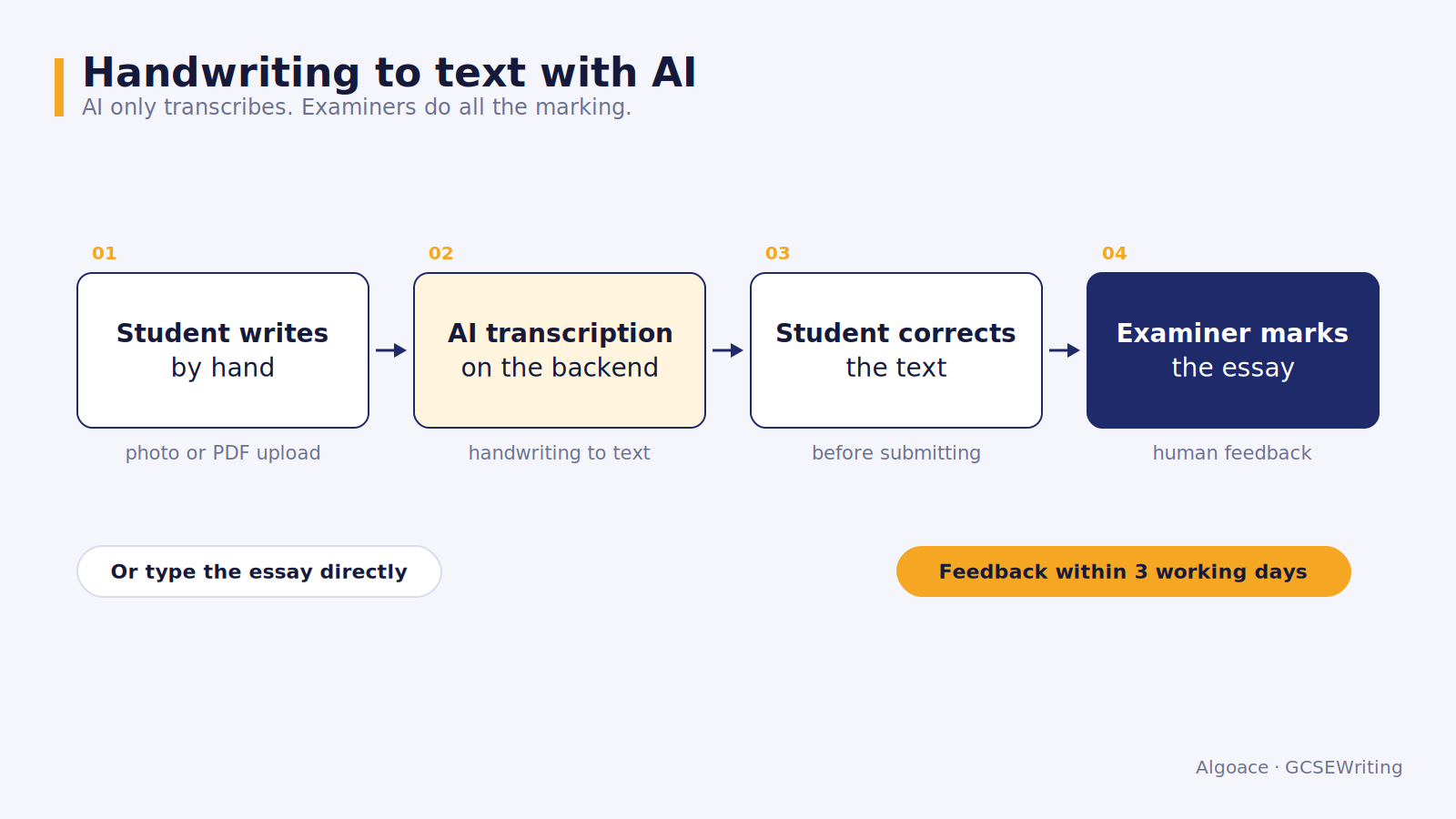Click the arrow between steps 01 and 02
Viewport: 1456px width, 819px height.
(x=391, y=350)
